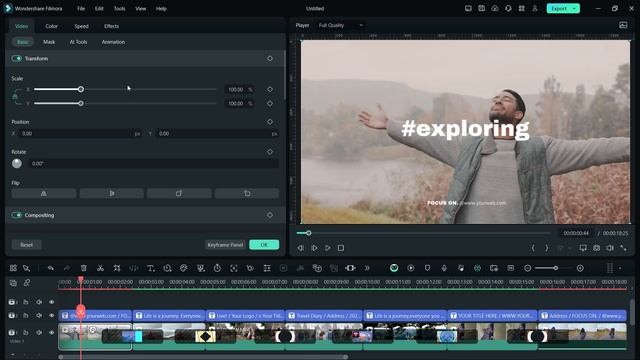The width and height of the screenshot is (640, 360).
Task: Open the Help menu
Action: coord(161,8)
